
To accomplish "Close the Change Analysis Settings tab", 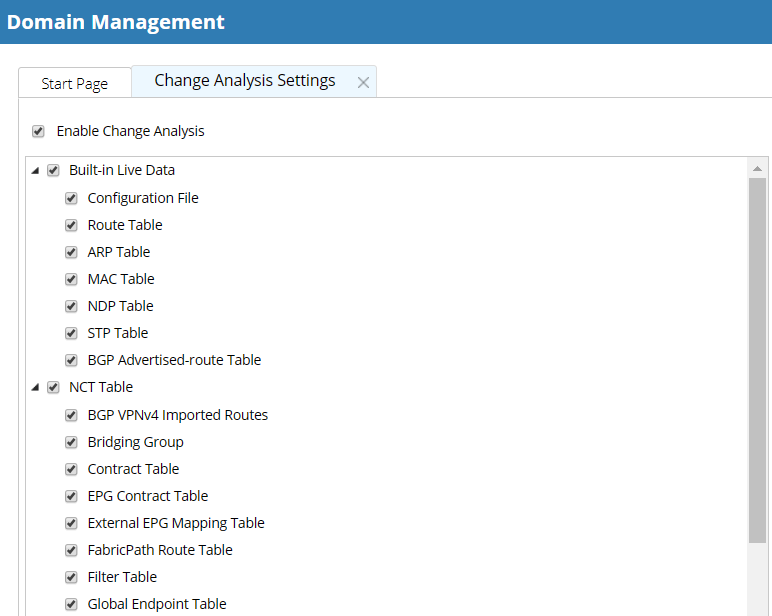I will (x=363, y=83).
